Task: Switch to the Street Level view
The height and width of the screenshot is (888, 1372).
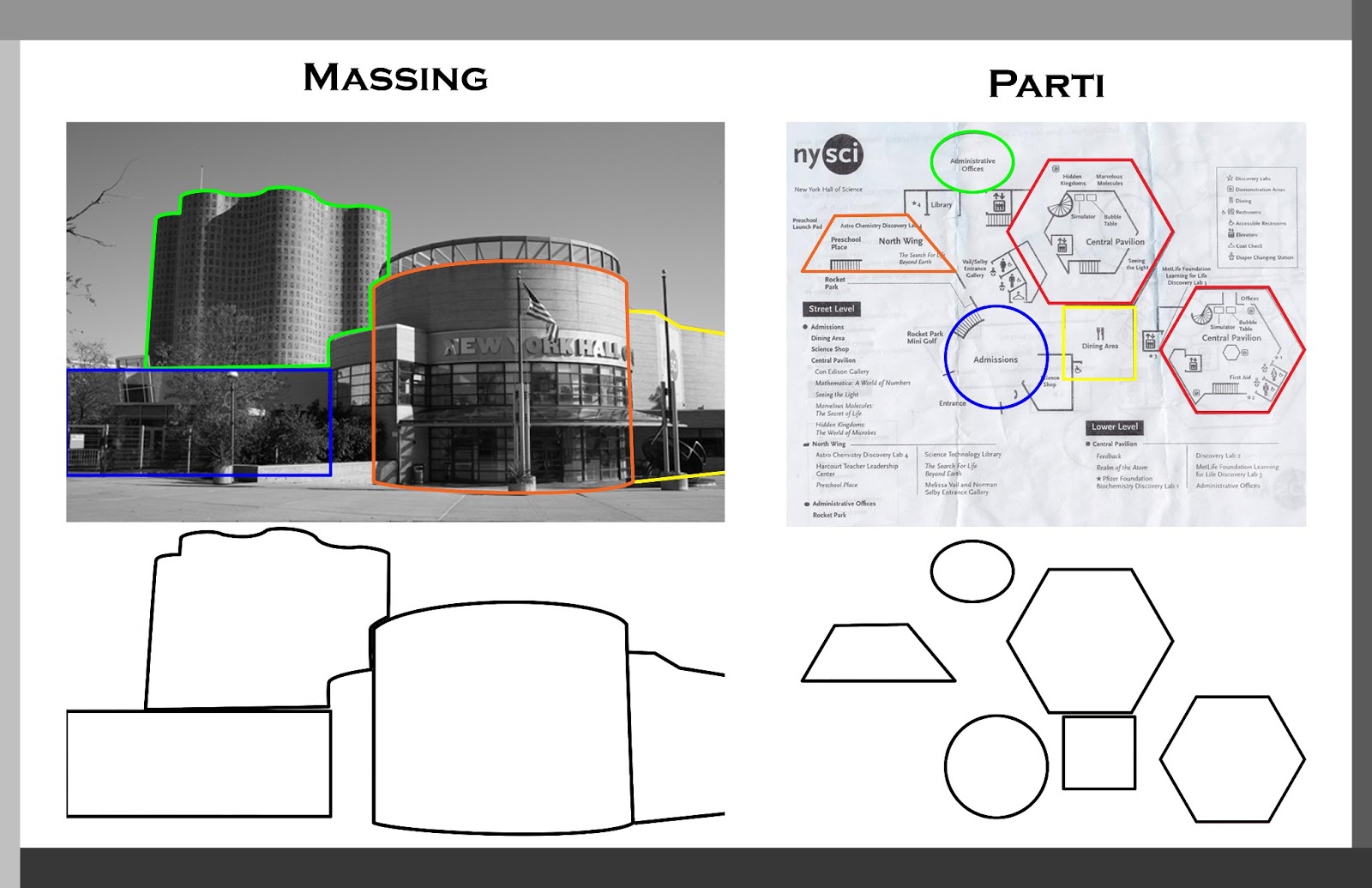Action: pyautogui.click(x=831, y=309)
